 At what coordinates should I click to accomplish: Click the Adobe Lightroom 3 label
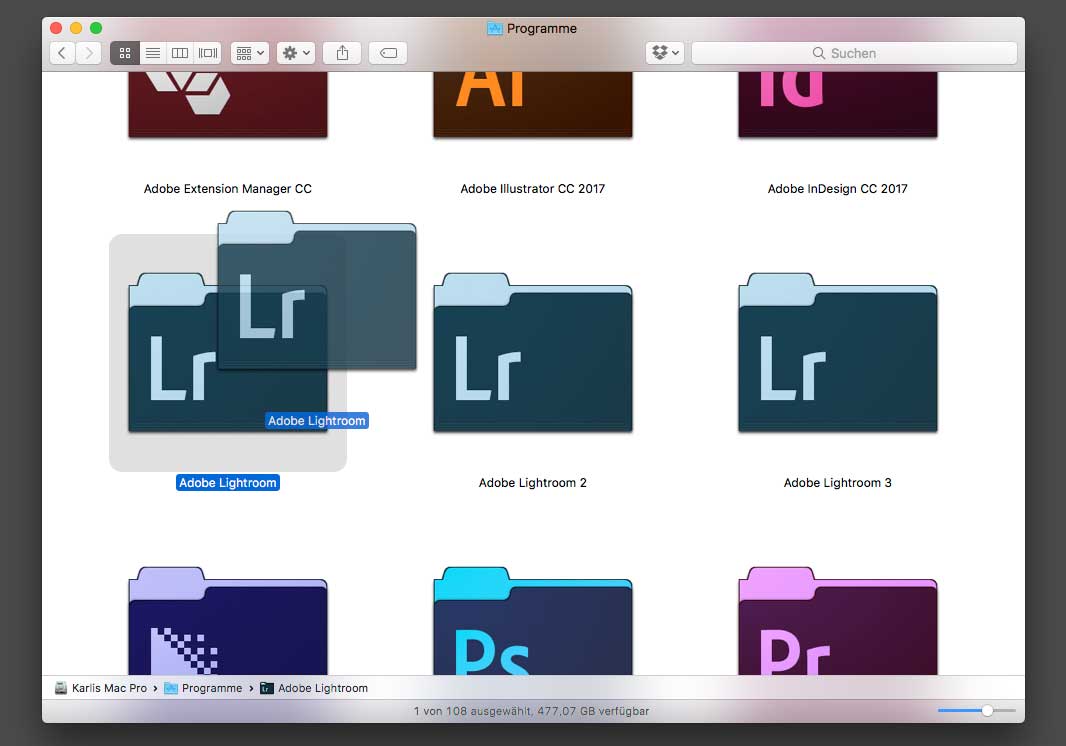click(838, 483)
